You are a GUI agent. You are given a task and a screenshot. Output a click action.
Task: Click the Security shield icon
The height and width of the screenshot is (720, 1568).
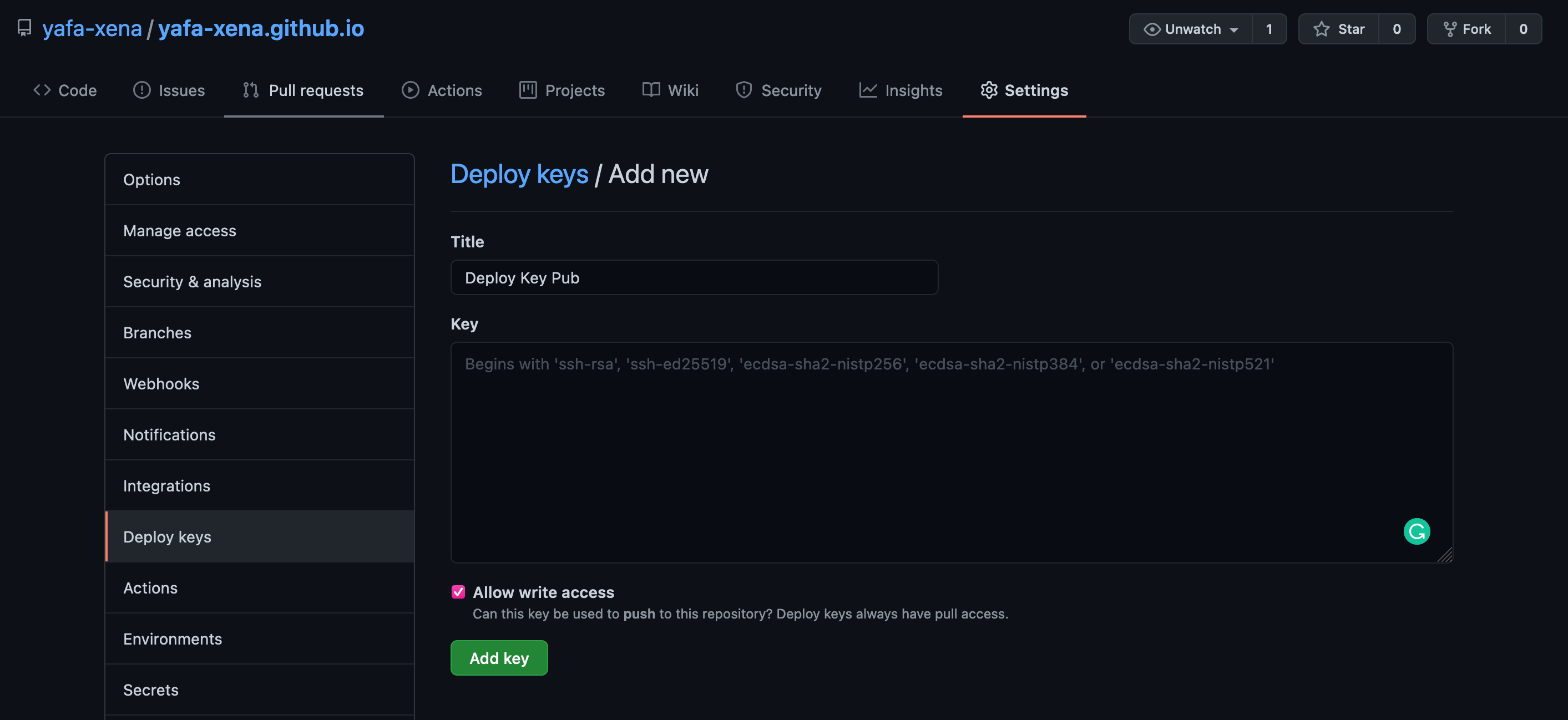(744, 90)
